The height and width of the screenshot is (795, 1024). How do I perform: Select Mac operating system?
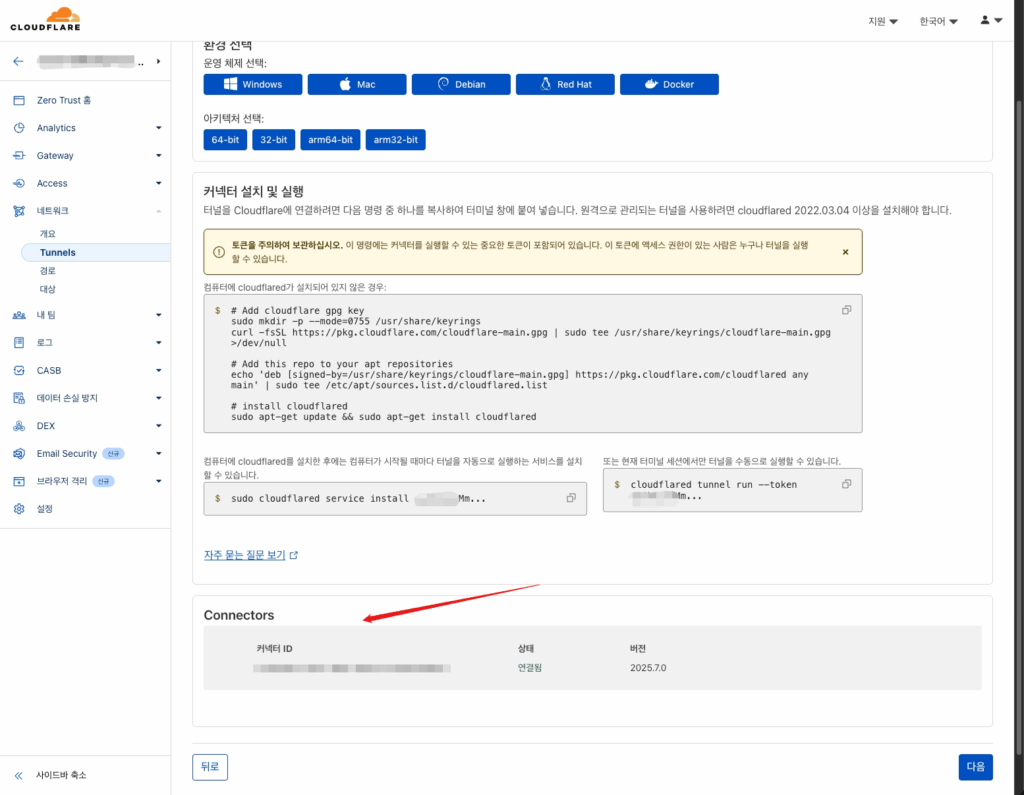(x=357, y=84)
